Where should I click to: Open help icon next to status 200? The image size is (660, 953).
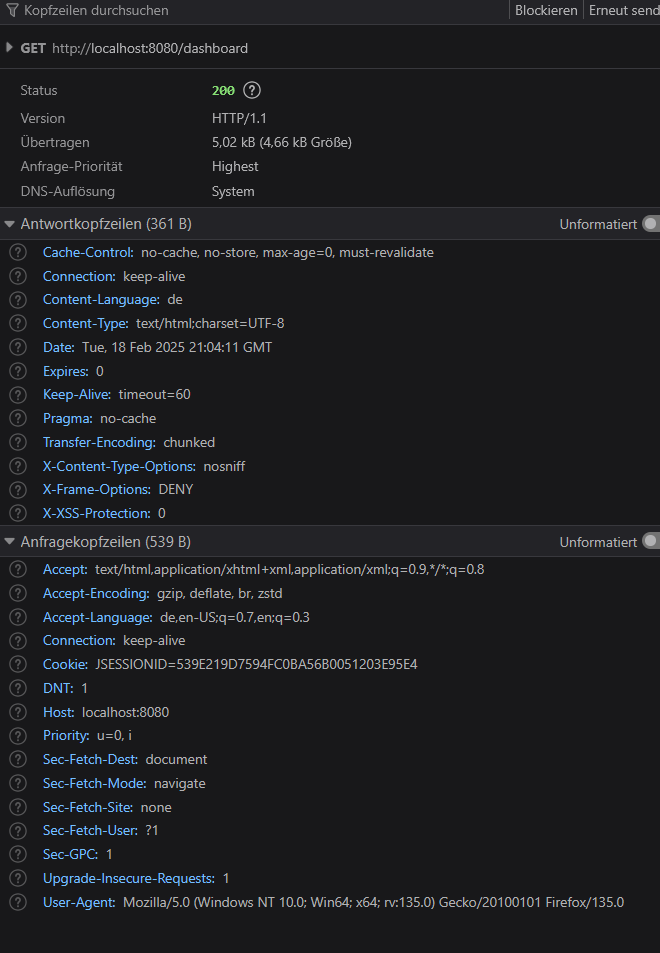point(252,91)
